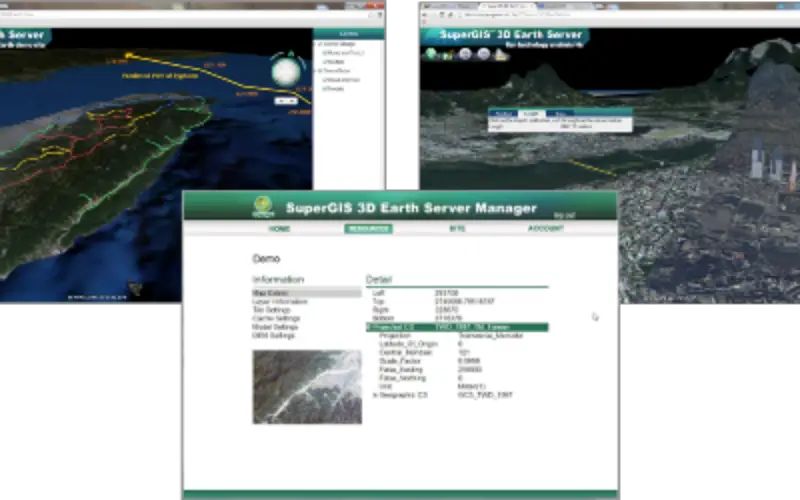800x500 pixels.
Task: Toggle the fifth layer checkbox in Layers panel
Action: pyautogui.click(x=324, y=80)
